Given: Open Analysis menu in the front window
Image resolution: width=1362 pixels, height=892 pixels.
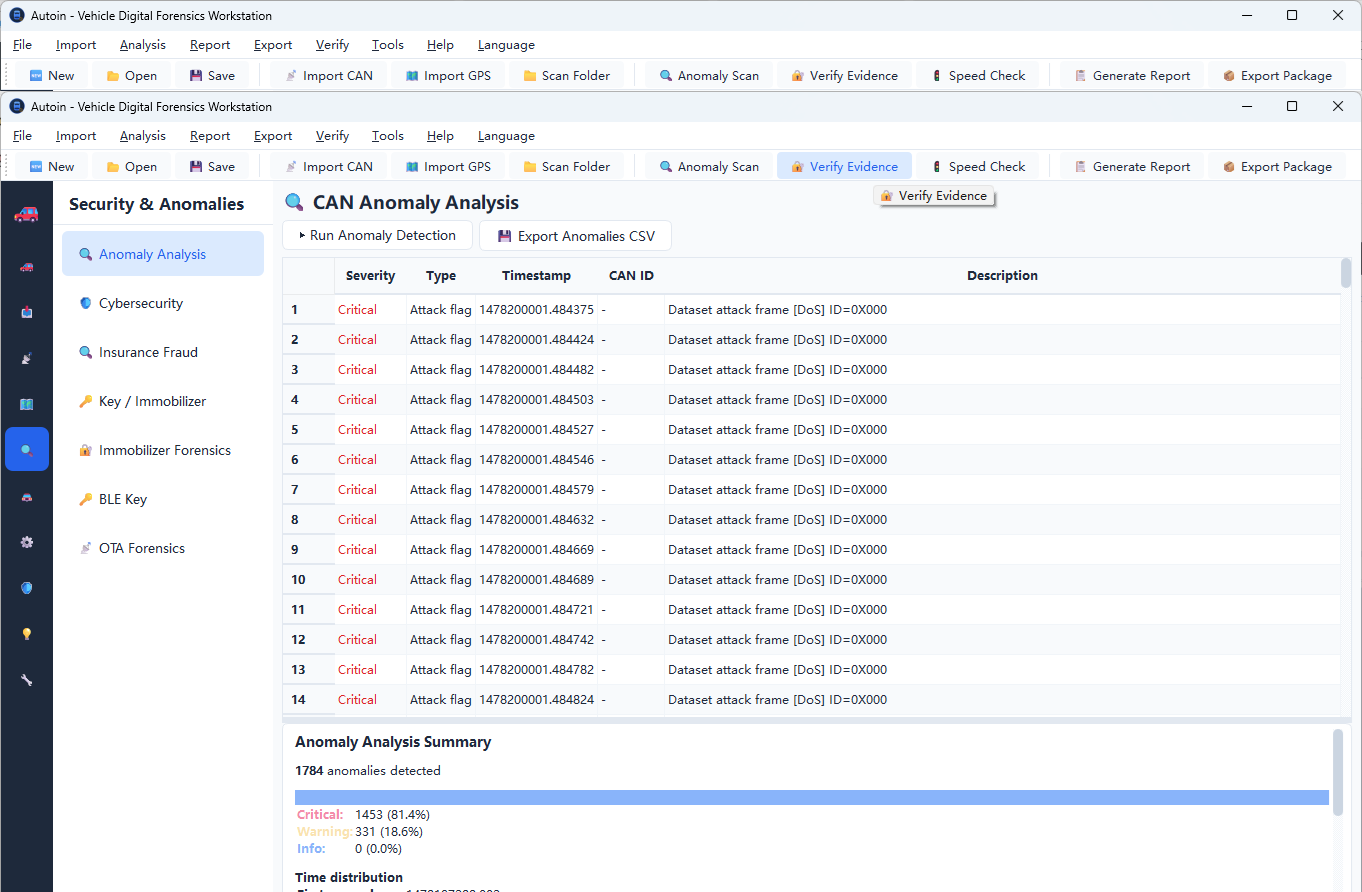Looking at the screenshot, I should click(143, 136).
